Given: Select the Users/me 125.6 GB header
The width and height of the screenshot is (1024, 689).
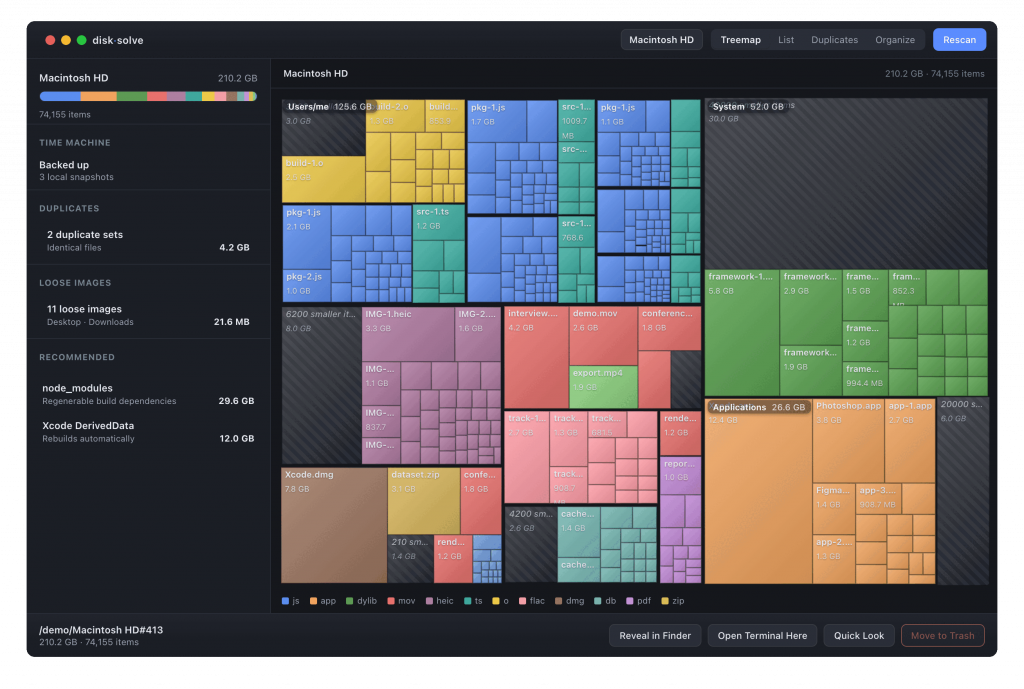Looking at the screenshot, I should [x=329, y=106].
